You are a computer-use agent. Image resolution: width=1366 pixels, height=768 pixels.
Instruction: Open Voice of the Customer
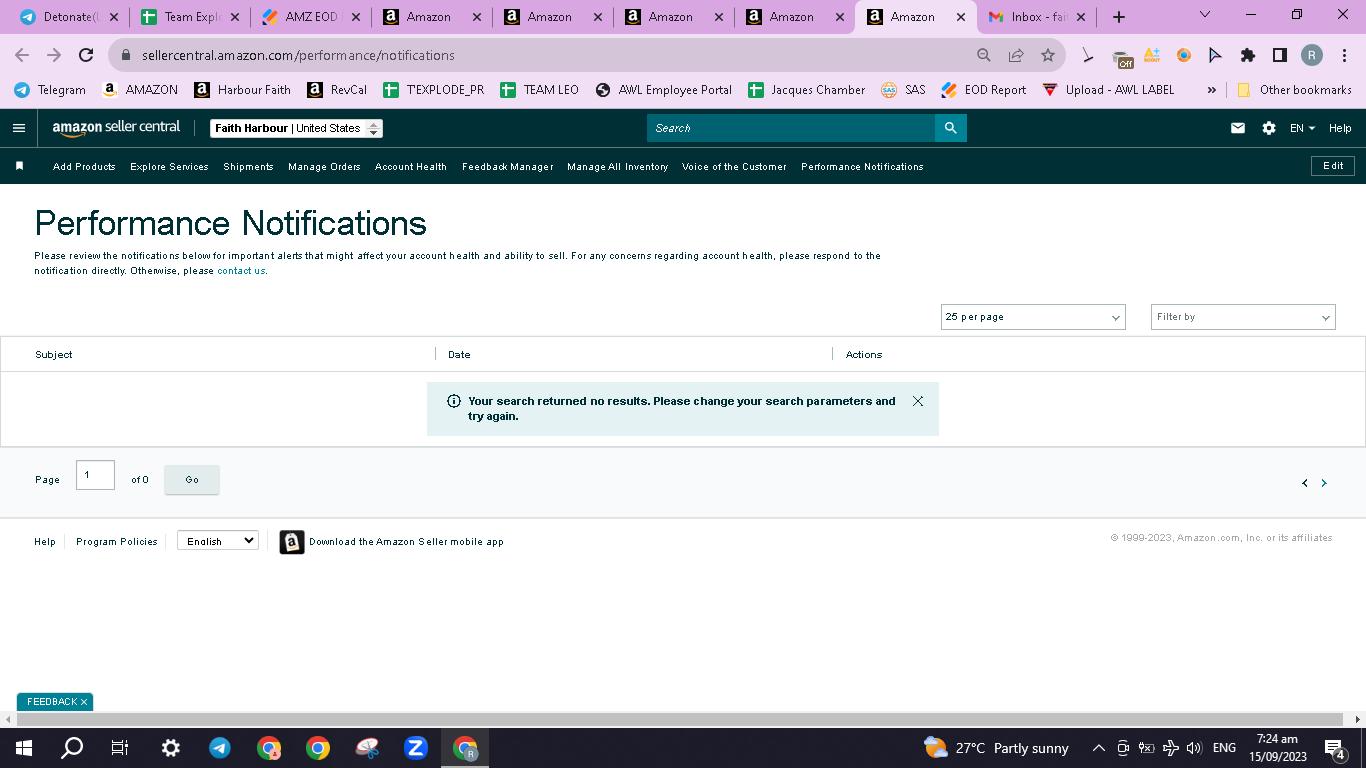point(734,166)
